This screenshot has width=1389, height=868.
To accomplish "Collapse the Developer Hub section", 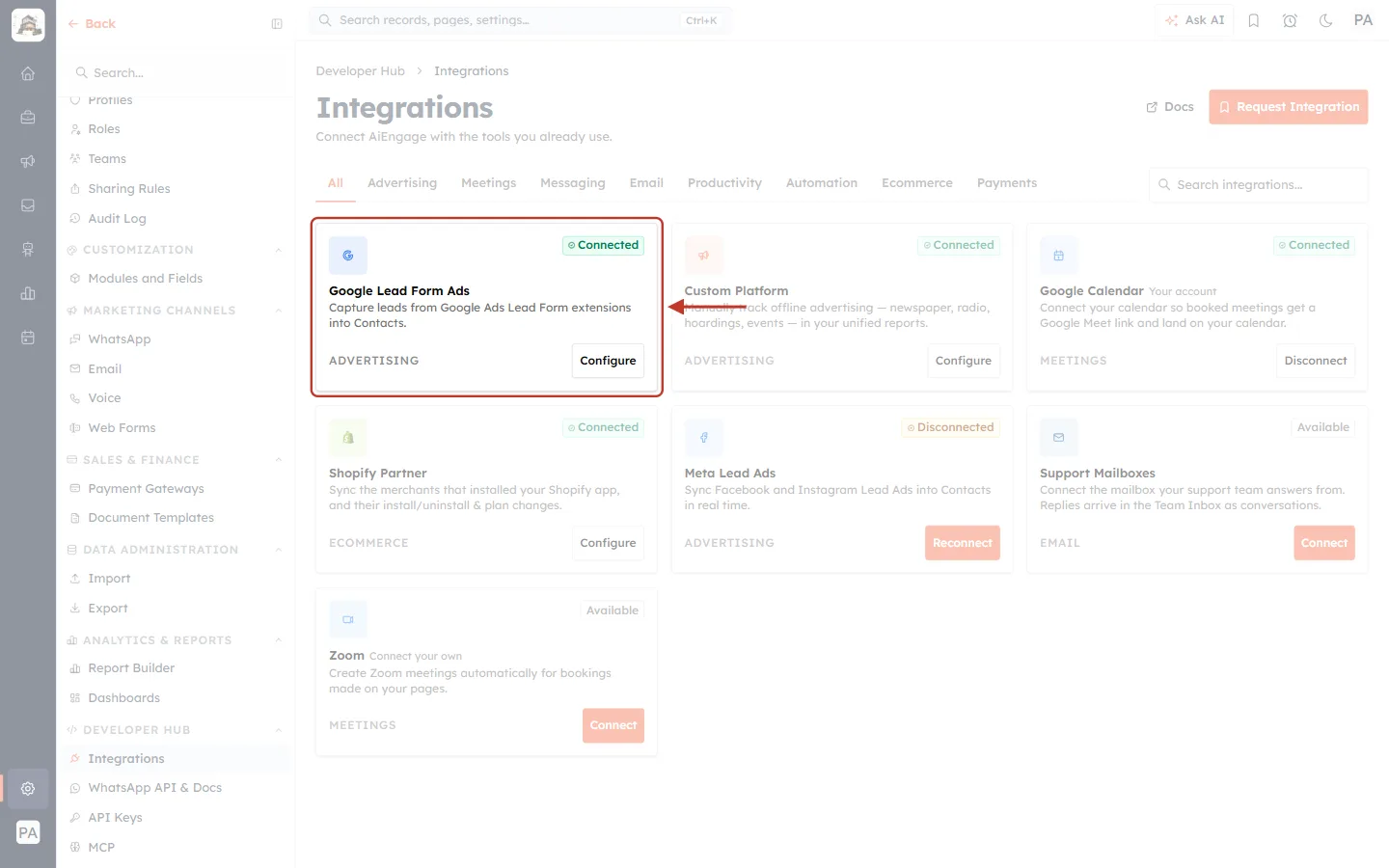I will tap(279, 730).
